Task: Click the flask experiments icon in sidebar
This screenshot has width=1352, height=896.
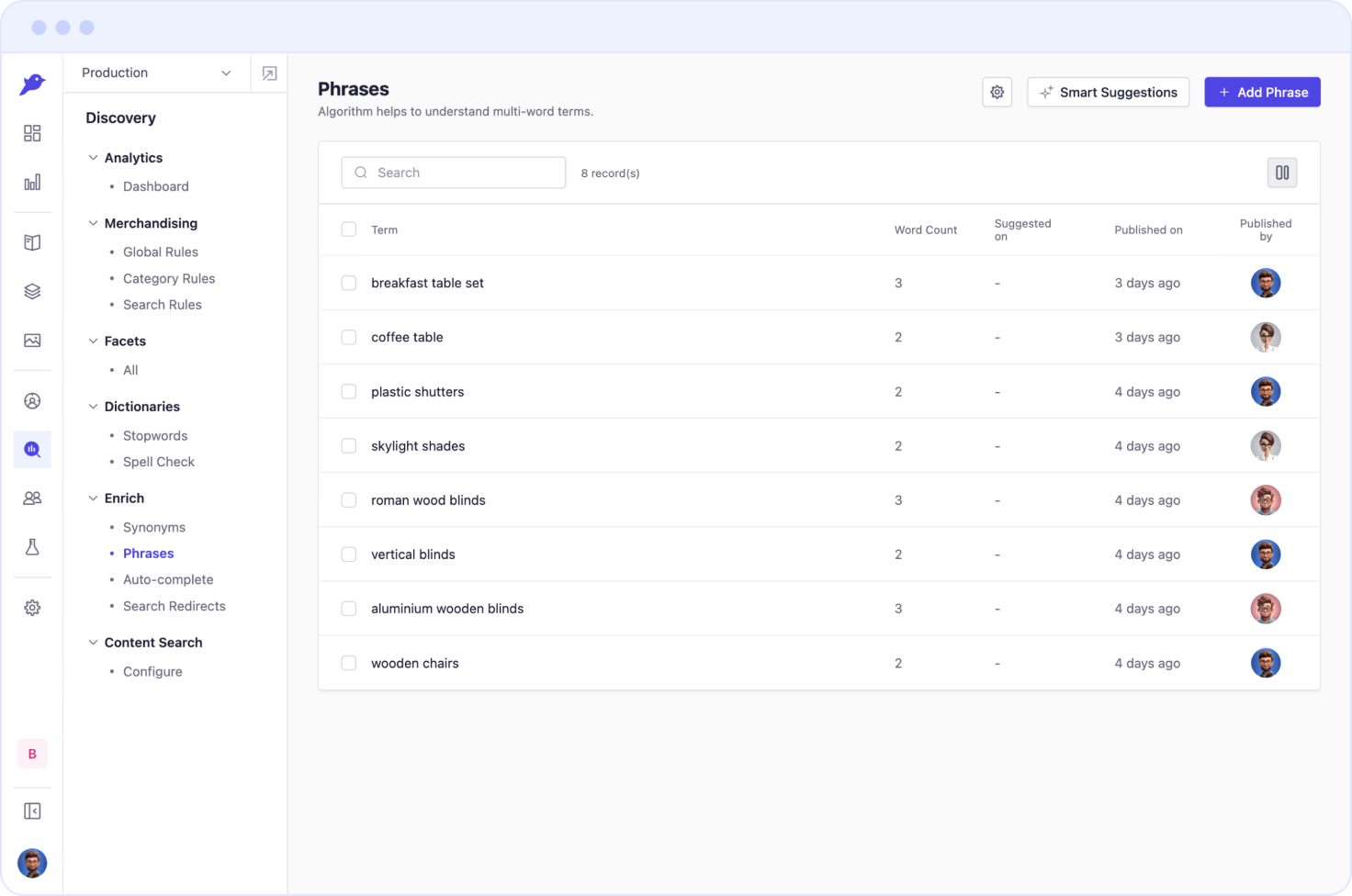Action: 32,547
